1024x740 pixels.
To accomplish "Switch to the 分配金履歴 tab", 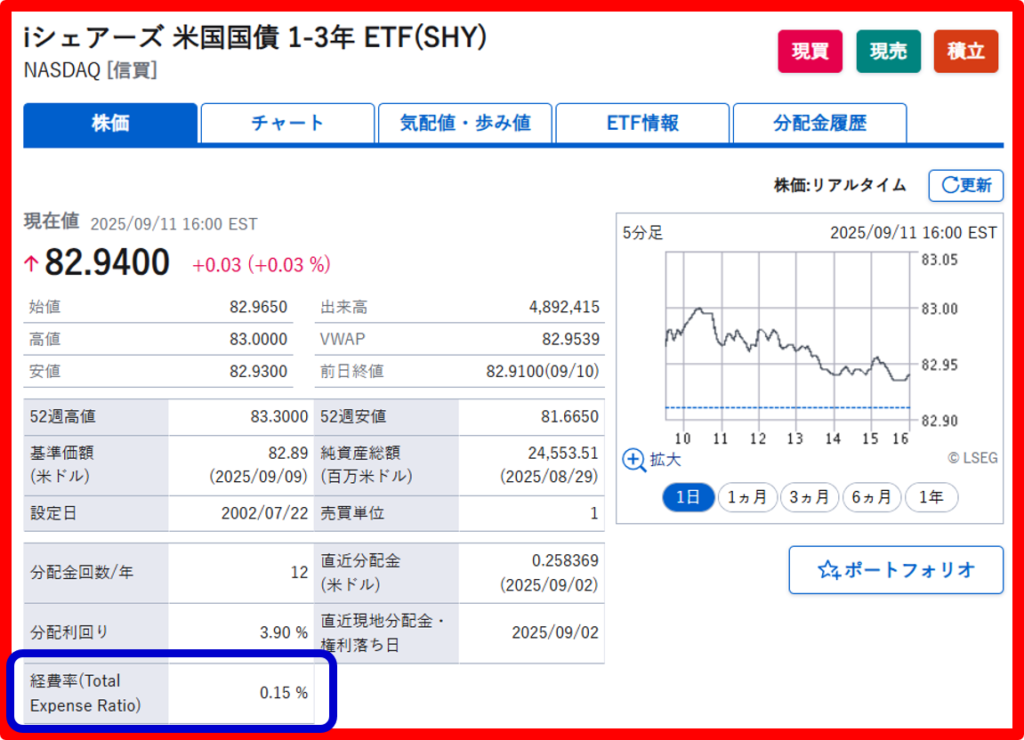I will pos(820,123).
